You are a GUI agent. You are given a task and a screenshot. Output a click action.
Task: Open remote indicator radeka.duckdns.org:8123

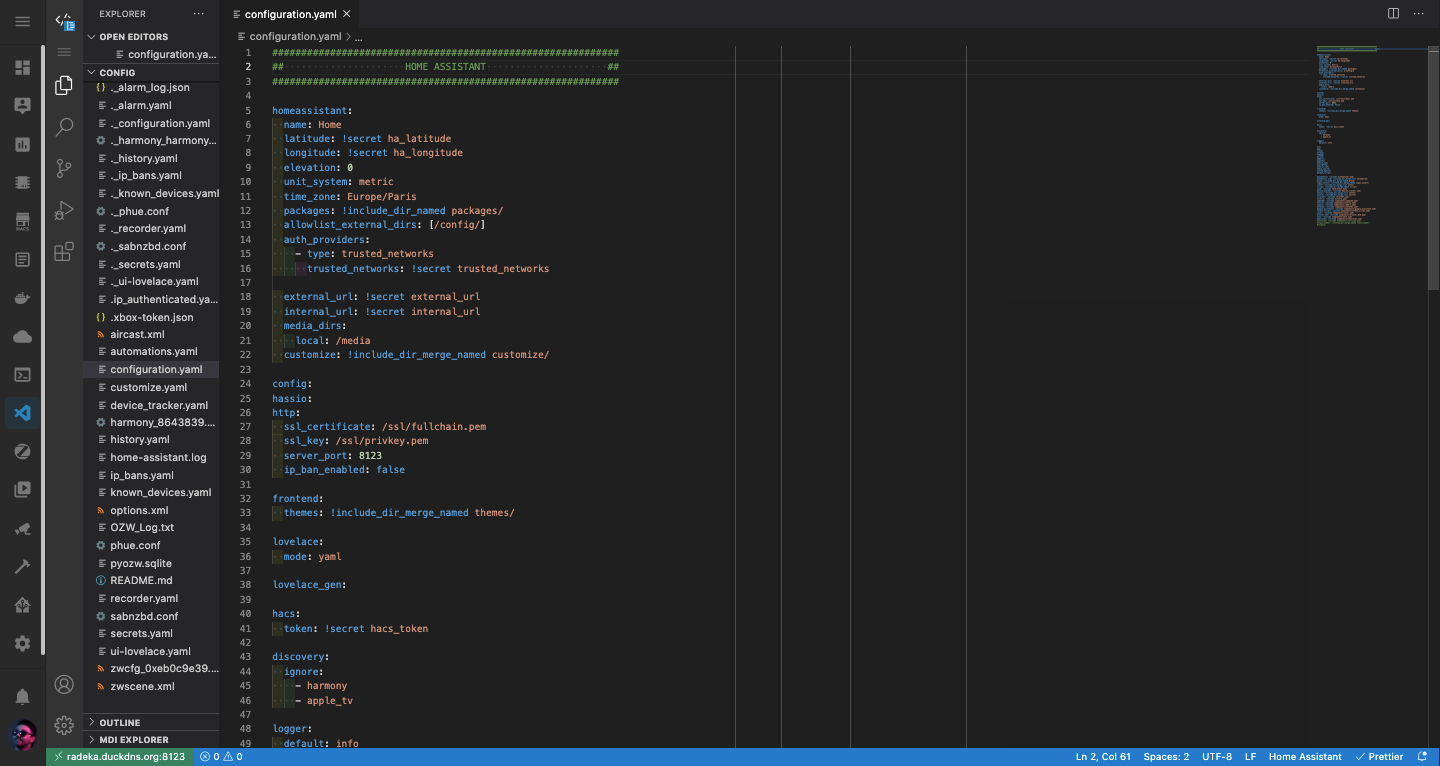[x=120, y=757]
